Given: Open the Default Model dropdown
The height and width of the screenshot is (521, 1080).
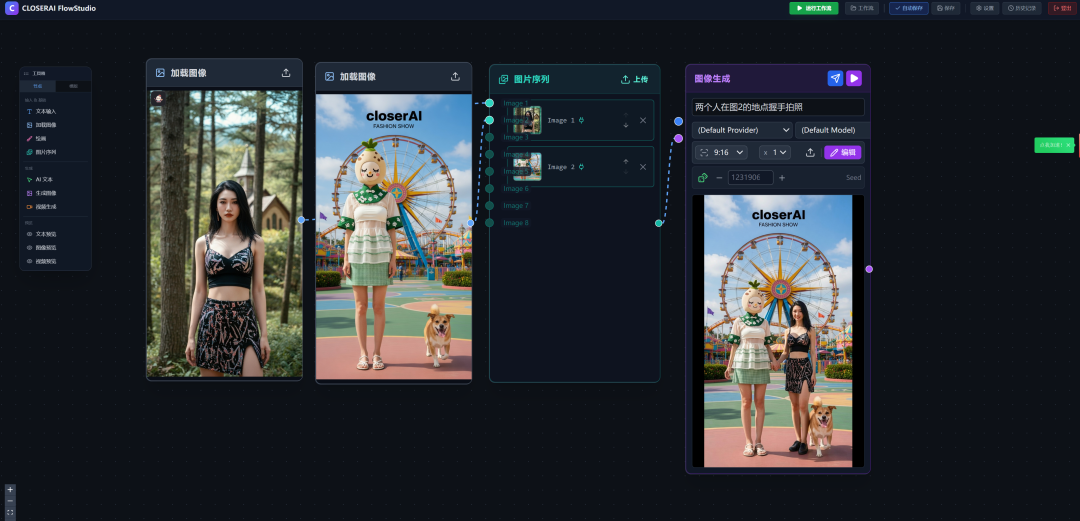Looking at the screenshot, I should click(832, 130).
